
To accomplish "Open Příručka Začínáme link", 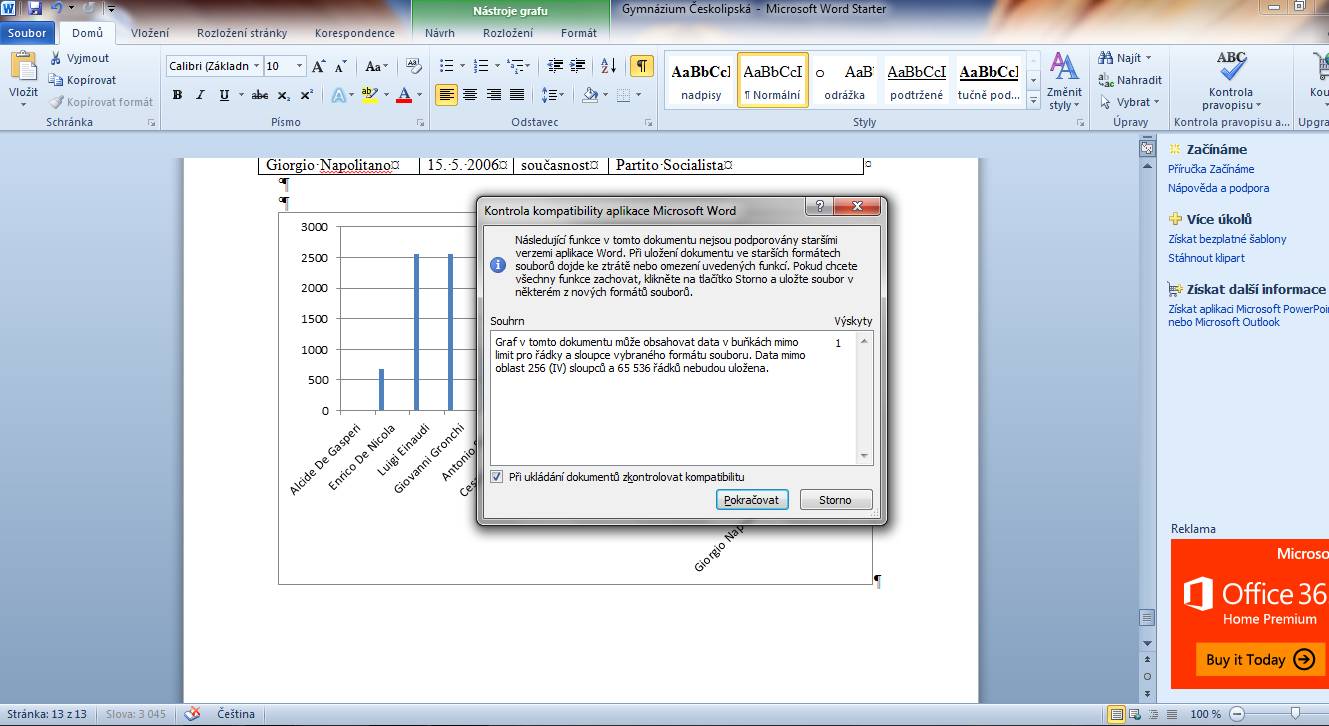I will [1211, 169].
